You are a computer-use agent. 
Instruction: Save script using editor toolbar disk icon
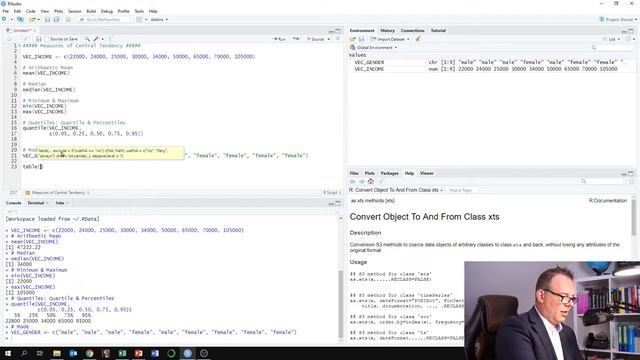38,39
